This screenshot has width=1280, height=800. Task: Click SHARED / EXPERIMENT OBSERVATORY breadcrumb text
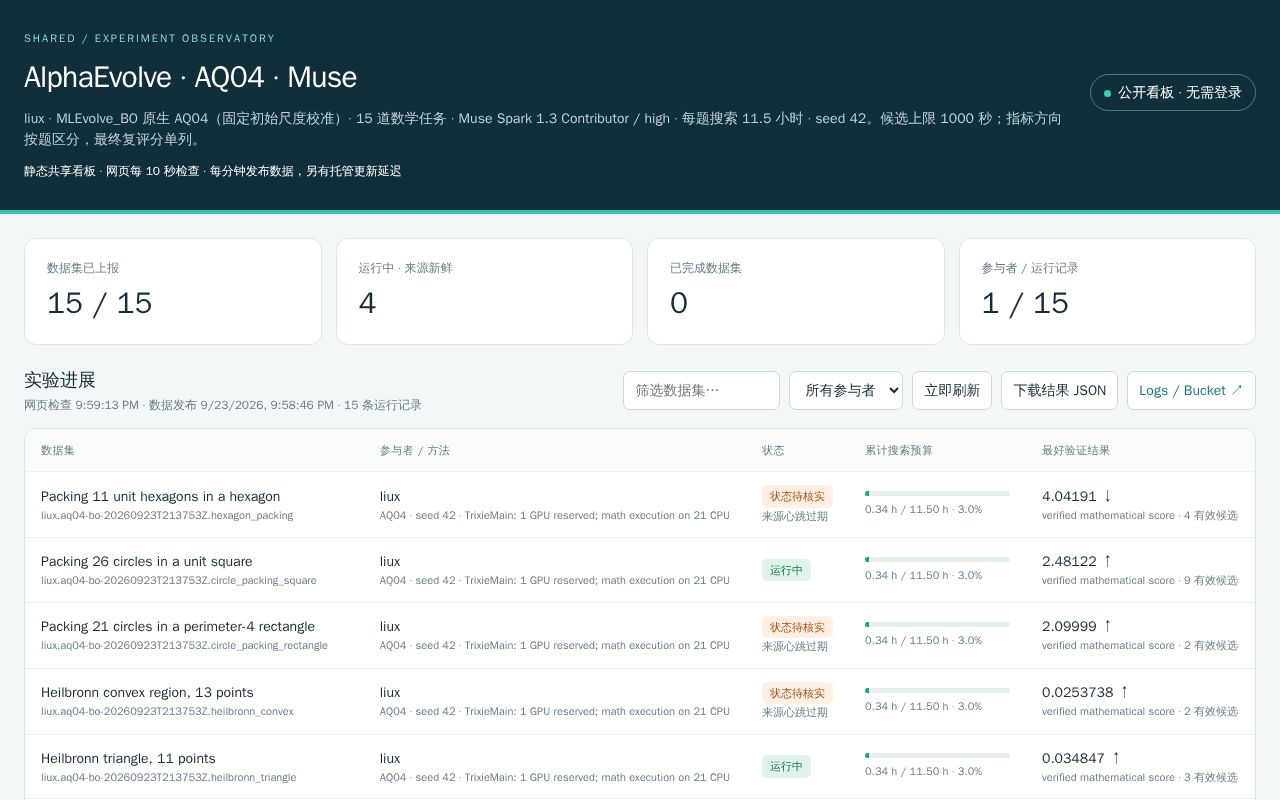click(150, 38)
